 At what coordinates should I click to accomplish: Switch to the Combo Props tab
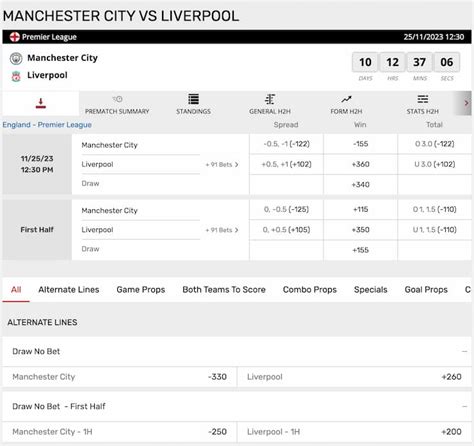pyautogui.click(x=310, y=290)
